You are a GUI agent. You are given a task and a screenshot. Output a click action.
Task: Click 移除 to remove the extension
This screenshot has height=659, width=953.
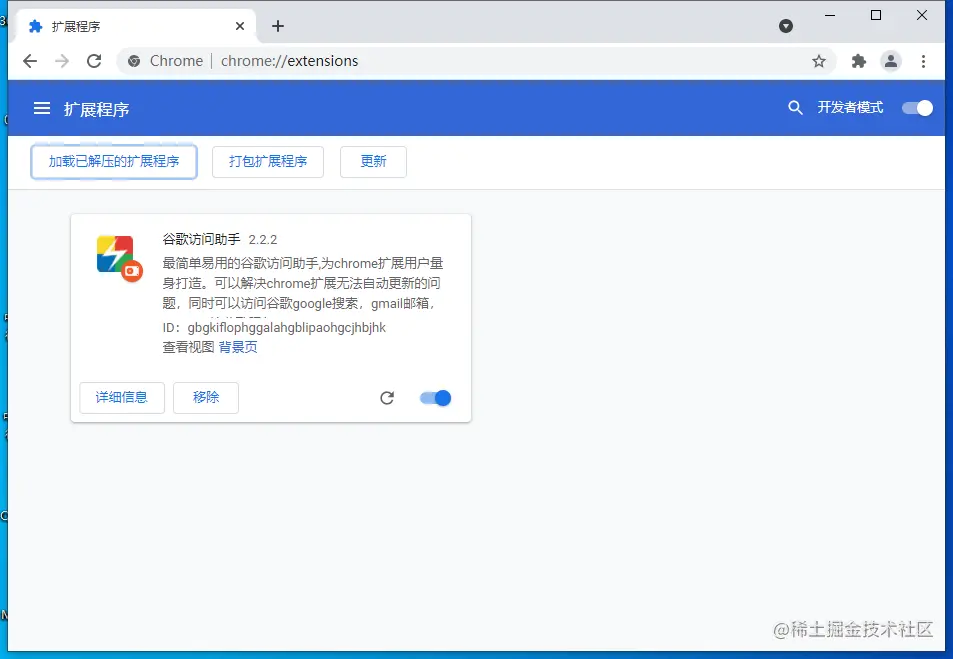point(205,398)
